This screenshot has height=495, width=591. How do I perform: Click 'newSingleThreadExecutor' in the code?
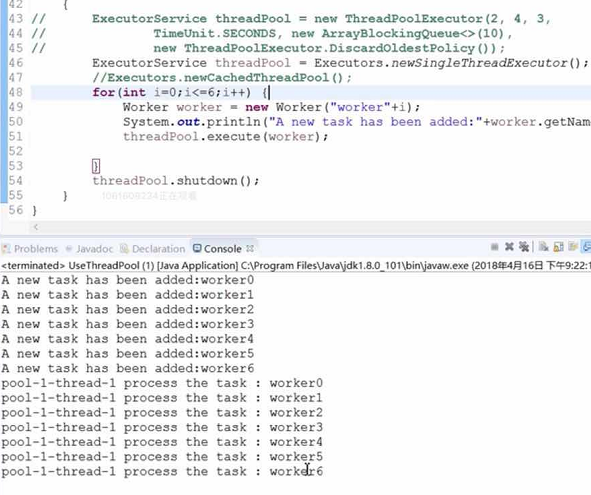(x=479, y=63)
